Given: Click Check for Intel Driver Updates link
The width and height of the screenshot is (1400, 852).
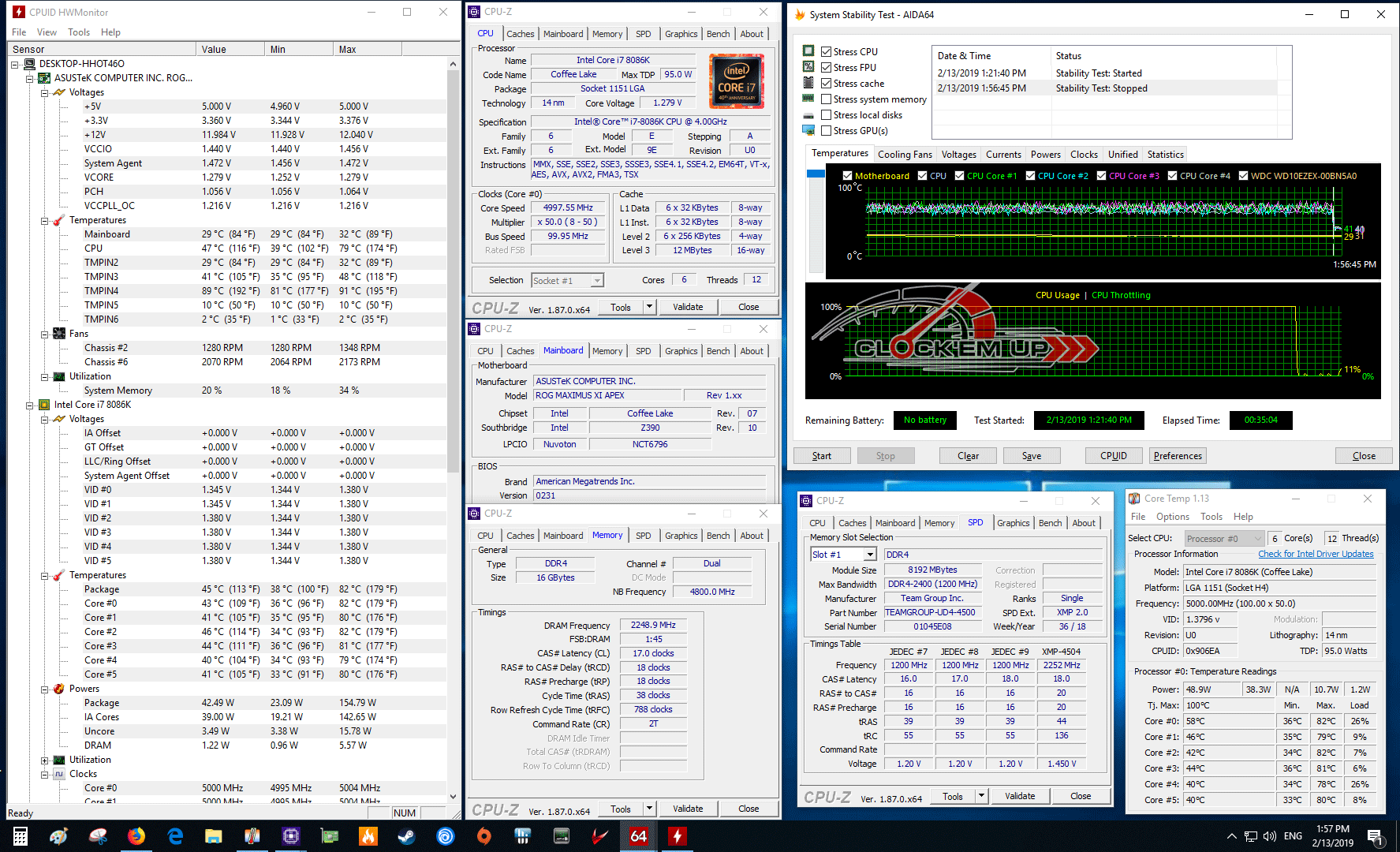Looking at the screenshot, I should point(1316,554).
